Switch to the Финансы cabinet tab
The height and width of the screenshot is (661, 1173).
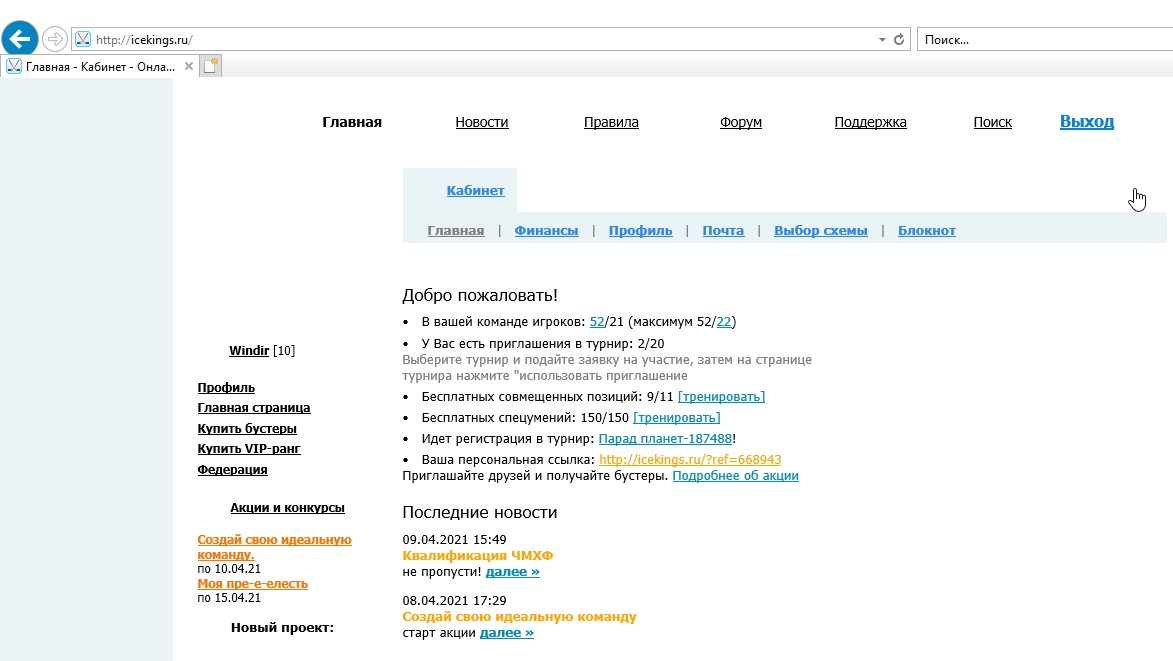[x=546, y=230]
